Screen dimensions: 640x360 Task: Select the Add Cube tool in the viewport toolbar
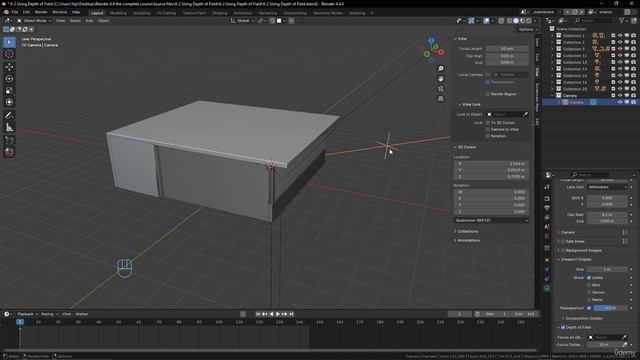point(9,140)
